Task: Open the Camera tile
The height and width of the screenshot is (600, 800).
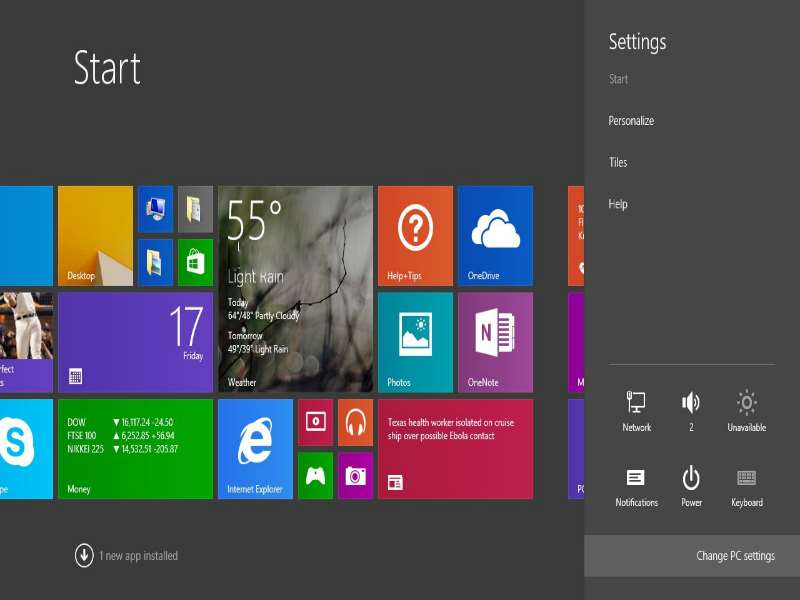Action: click(x=355, y=475)
